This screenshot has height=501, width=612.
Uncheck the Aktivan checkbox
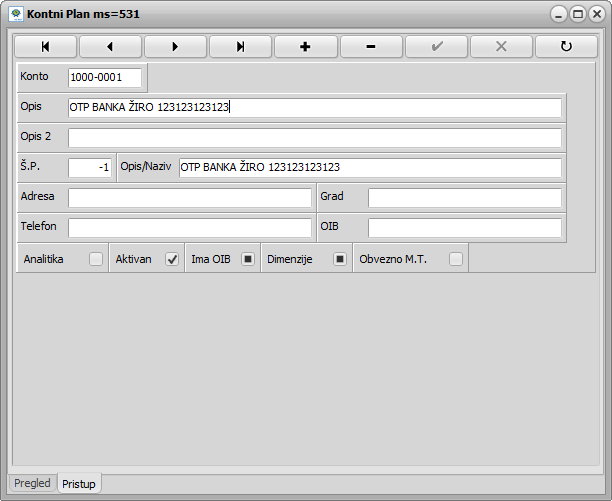pos(172,259)
